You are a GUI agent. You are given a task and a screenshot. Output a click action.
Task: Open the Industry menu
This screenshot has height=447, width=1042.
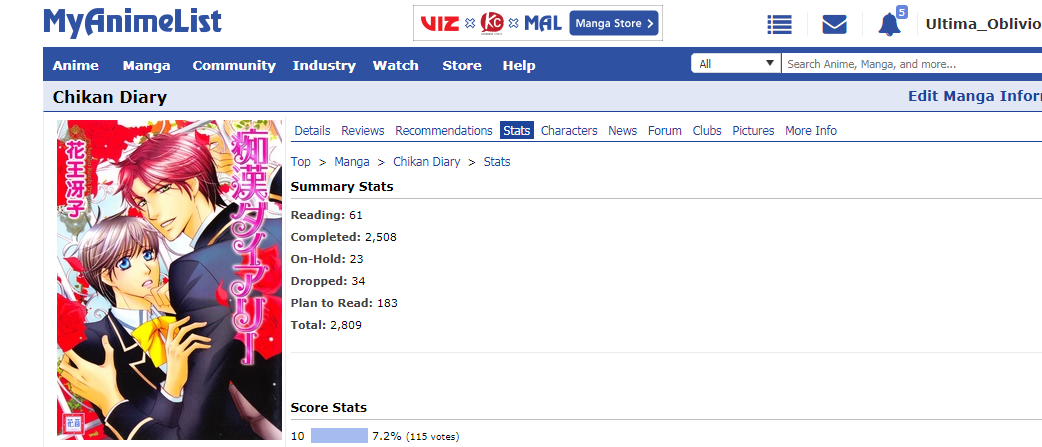point(324,65)
